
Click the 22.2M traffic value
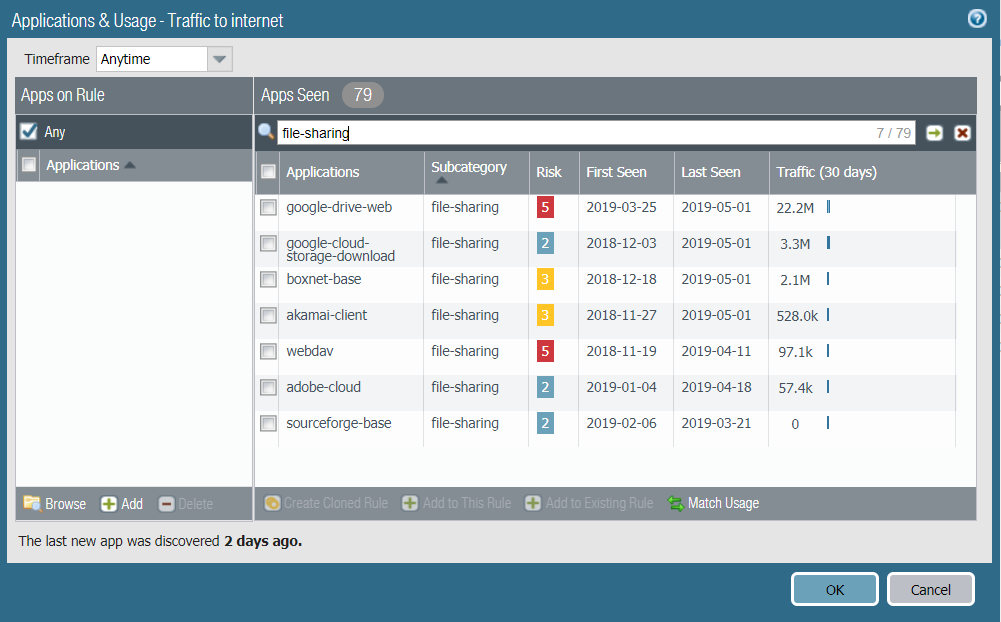pyautogui.click(x=795, y=208)
